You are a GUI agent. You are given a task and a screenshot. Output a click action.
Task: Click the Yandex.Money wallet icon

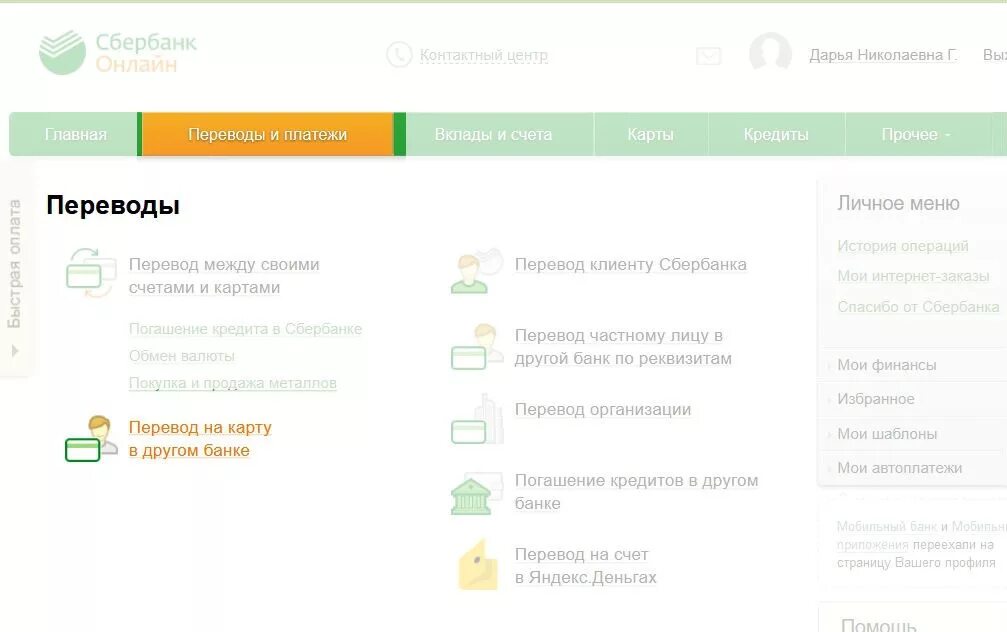click(x=478, y=565)
